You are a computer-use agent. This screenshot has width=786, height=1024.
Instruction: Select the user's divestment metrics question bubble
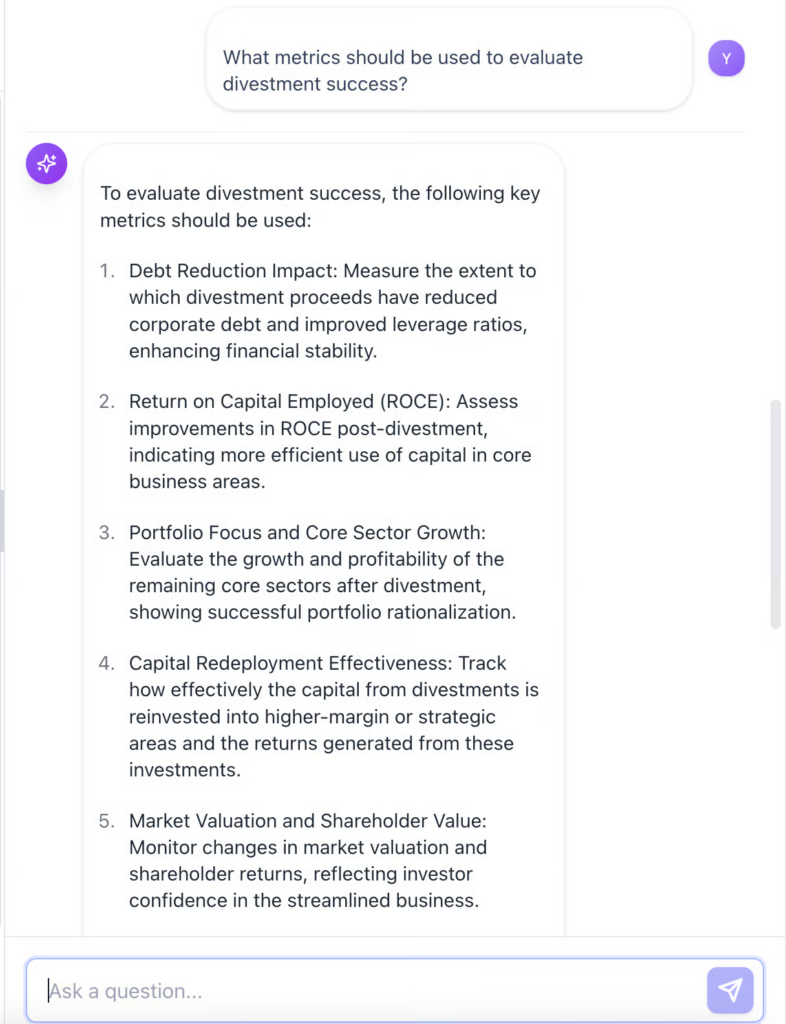[x=448, y=71]
